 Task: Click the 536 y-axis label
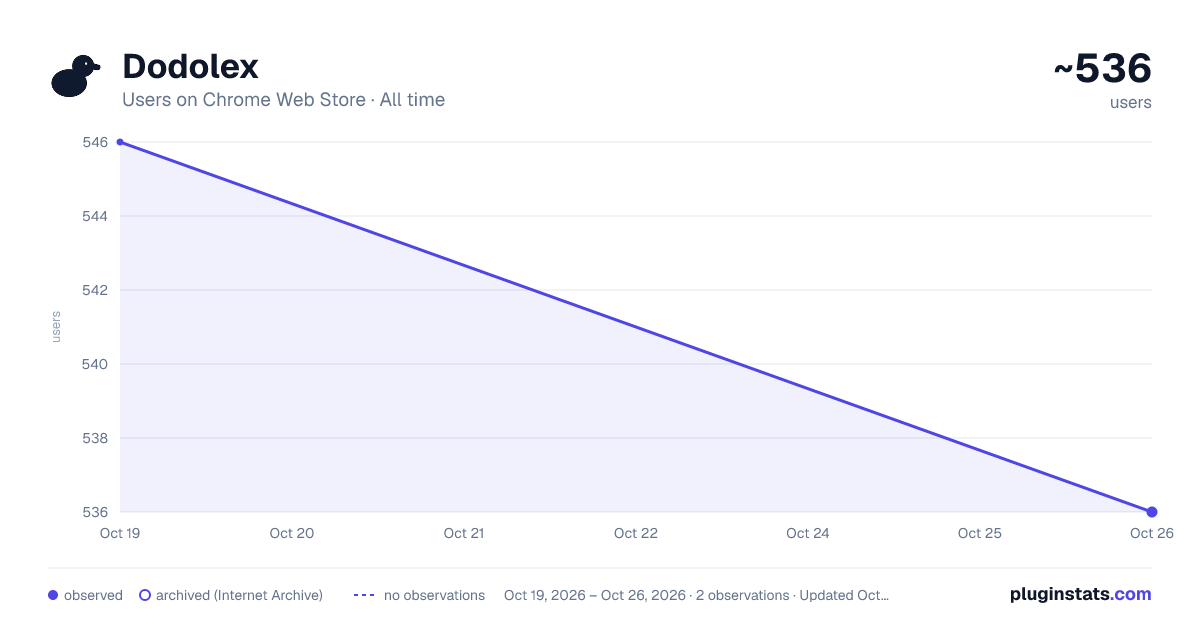pos(95,512)
